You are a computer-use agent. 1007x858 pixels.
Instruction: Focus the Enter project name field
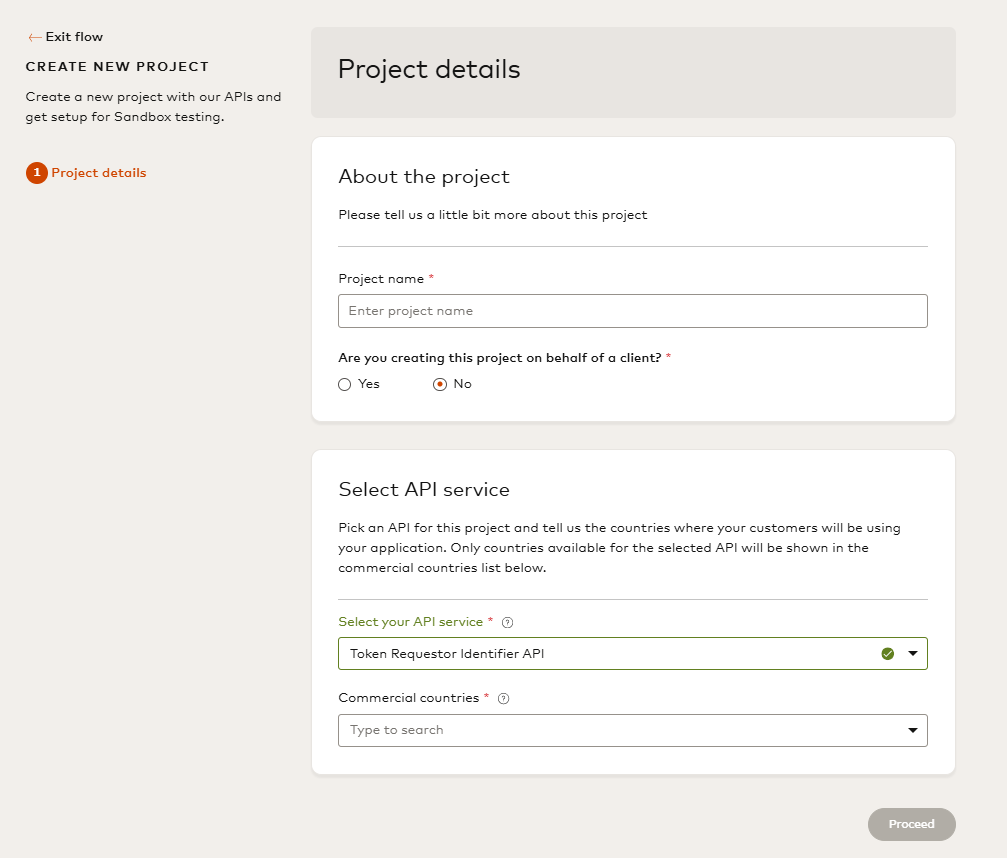[x=632, y=311]
